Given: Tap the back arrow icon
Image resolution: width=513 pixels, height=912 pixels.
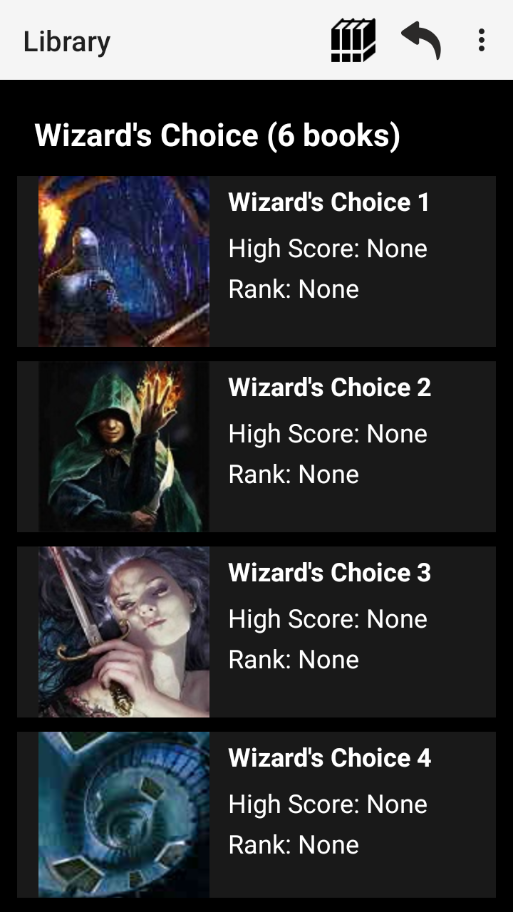Looking at the screenshot, I should (421, 40).
